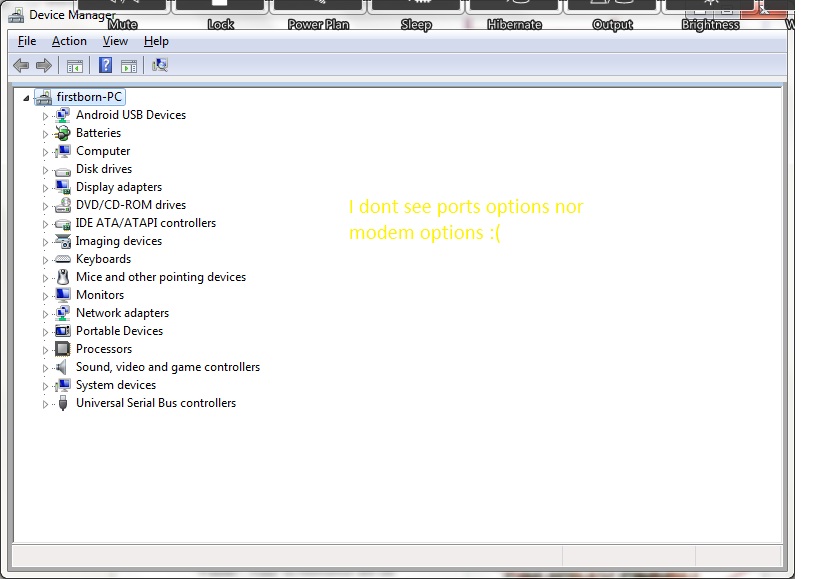Open the Help menu
The width and height of the screenshot is (819, 579).
point(156,41)
